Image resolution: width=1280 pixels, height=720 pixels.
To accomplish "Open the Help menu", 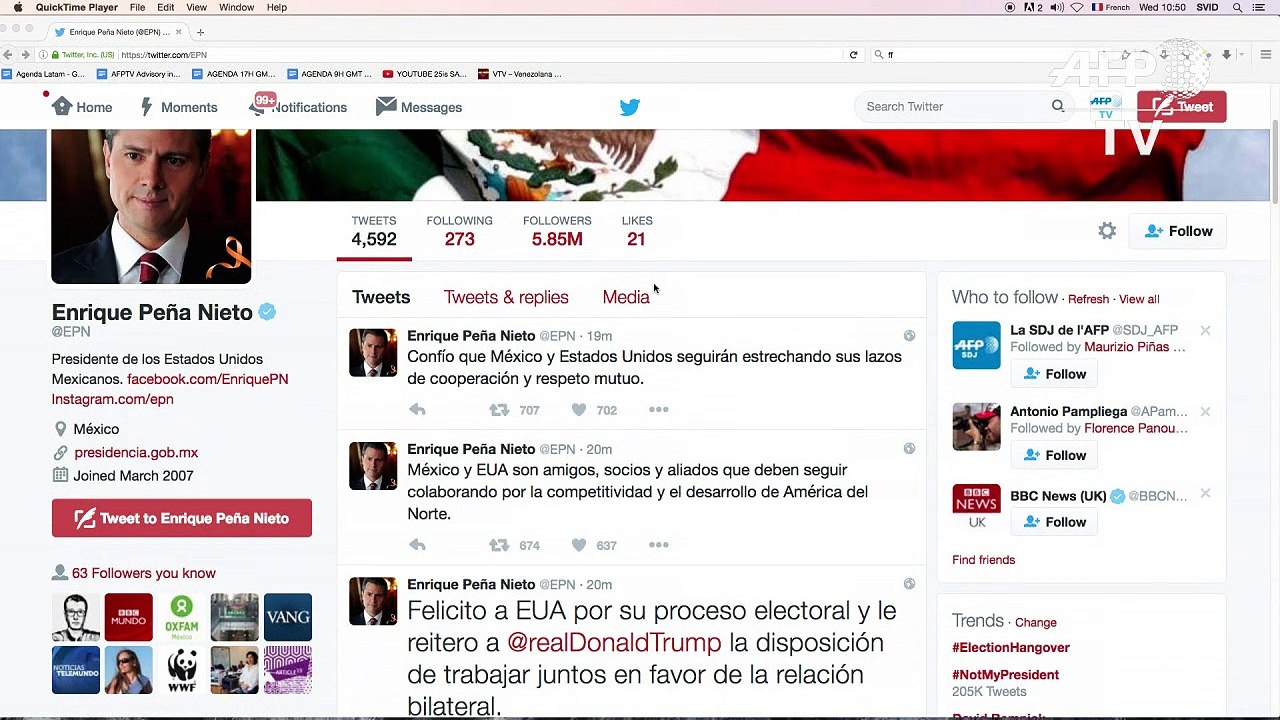I will point(277,7).
